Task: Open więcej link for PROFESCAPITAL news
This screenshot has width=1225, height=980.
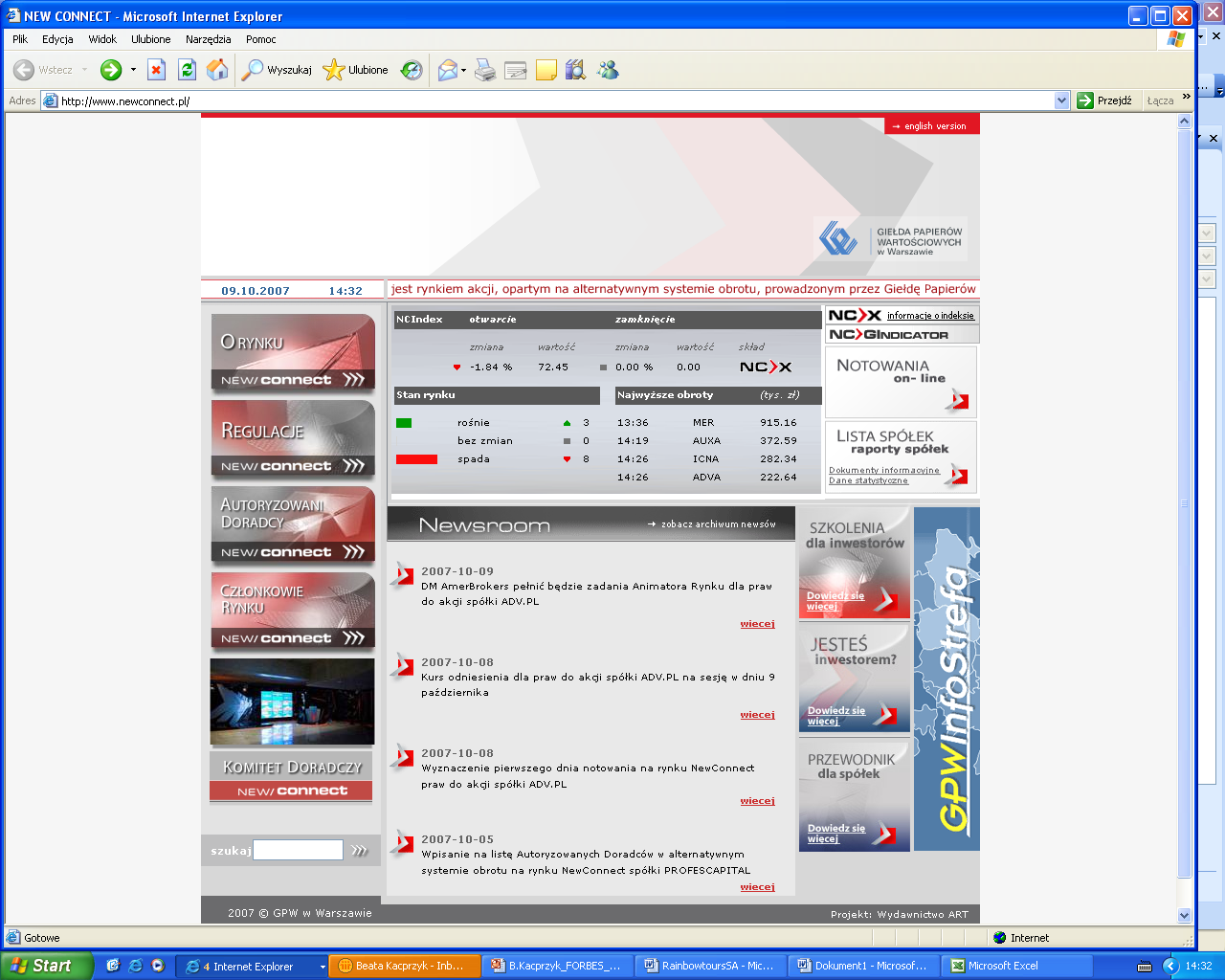Action: [757, 887]
